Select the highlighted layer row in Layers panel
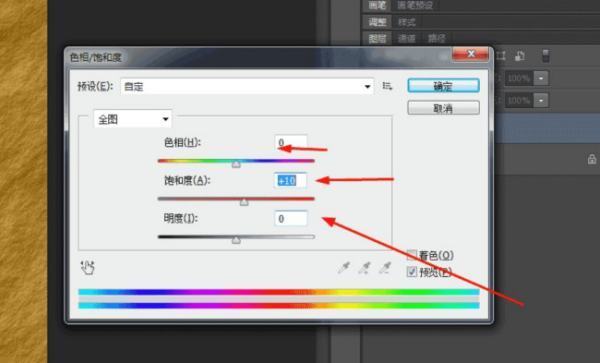Viewport: 600px width, 363px height. [546, 128]
